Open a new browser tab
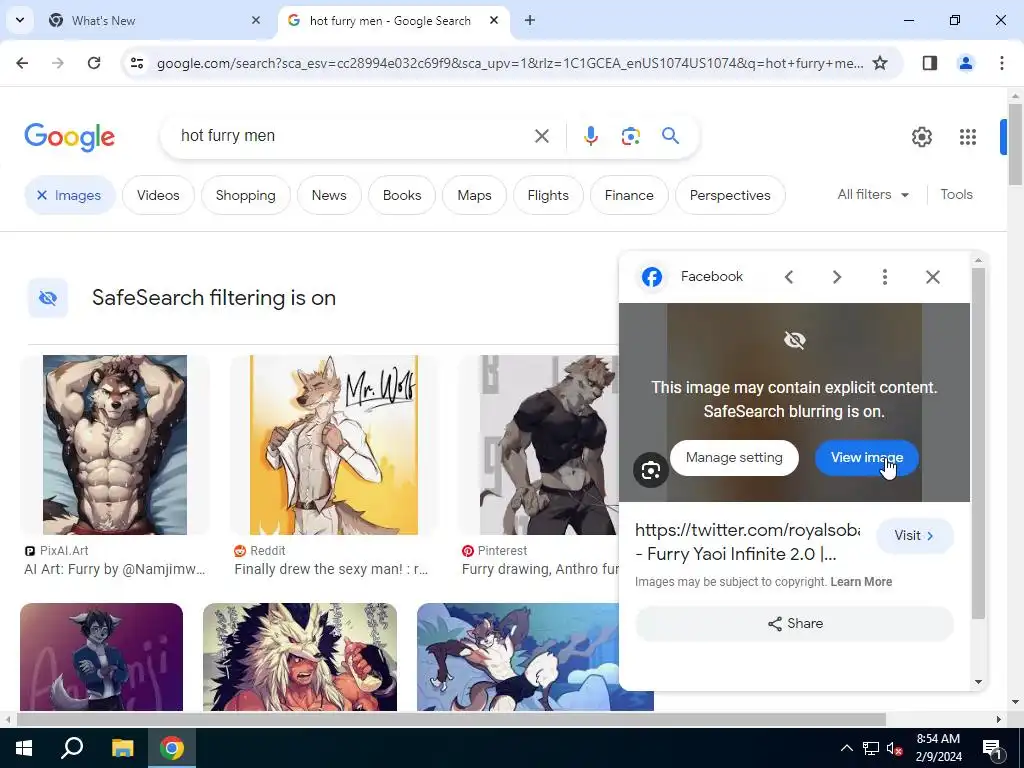Image resolution: width=1024 pixels, height=768 pixels. point(530,20)
